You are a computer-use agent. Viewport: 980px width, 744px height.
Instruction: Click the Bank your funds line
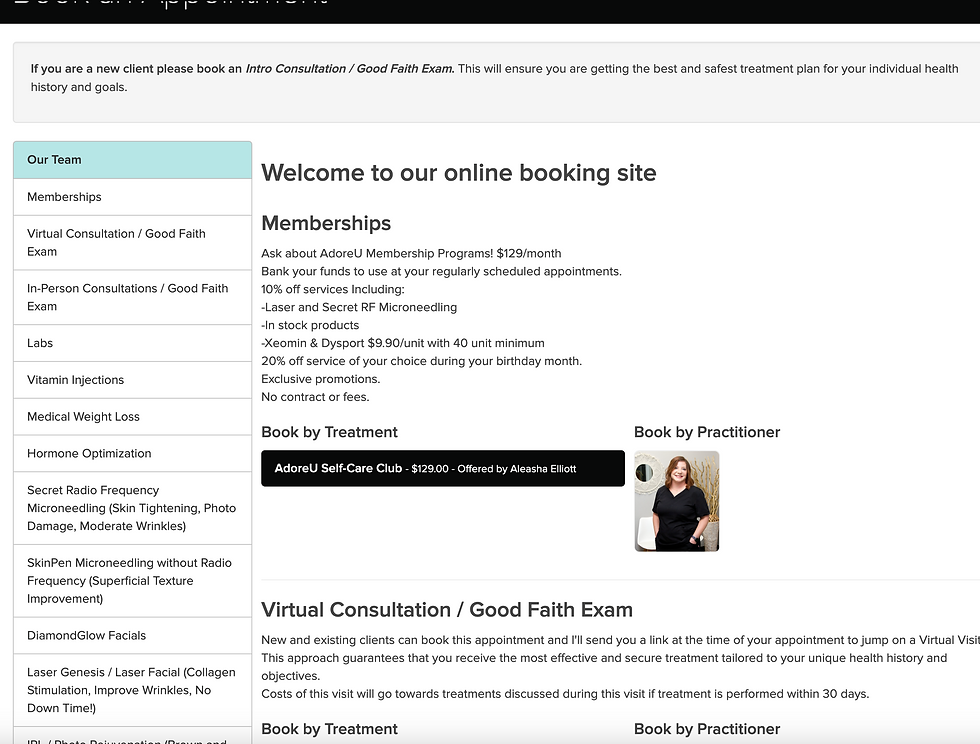441,271
